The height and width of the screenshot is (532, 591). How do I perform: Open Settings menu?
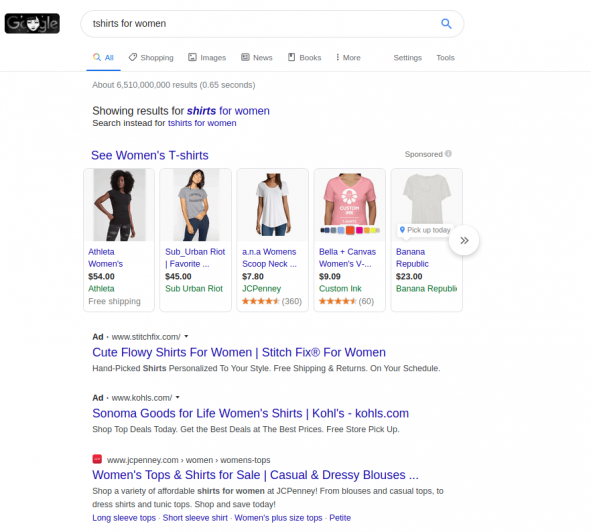point(407,58)
